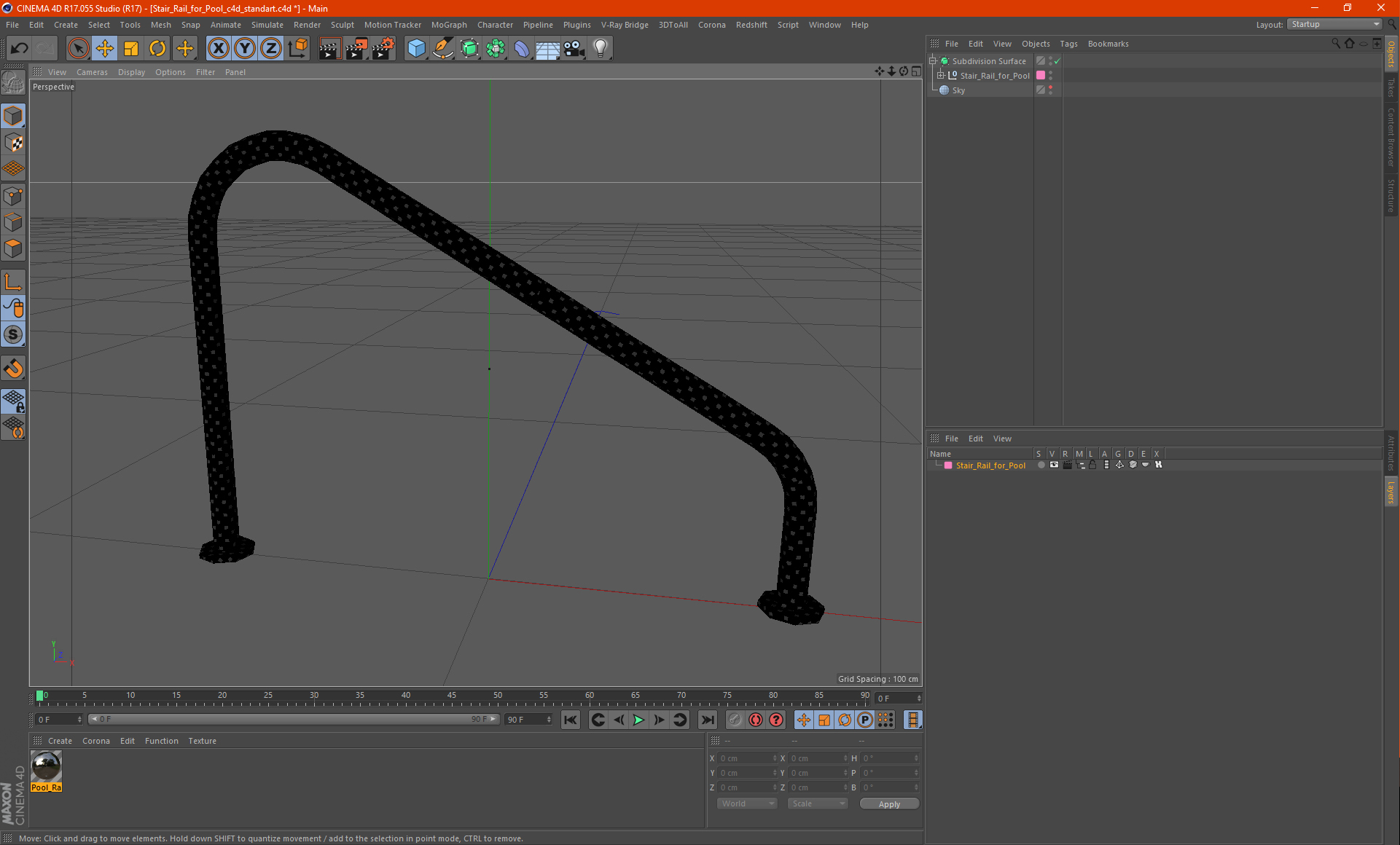Collapse the Subdivision Surface tree item

tap(932, 61)
